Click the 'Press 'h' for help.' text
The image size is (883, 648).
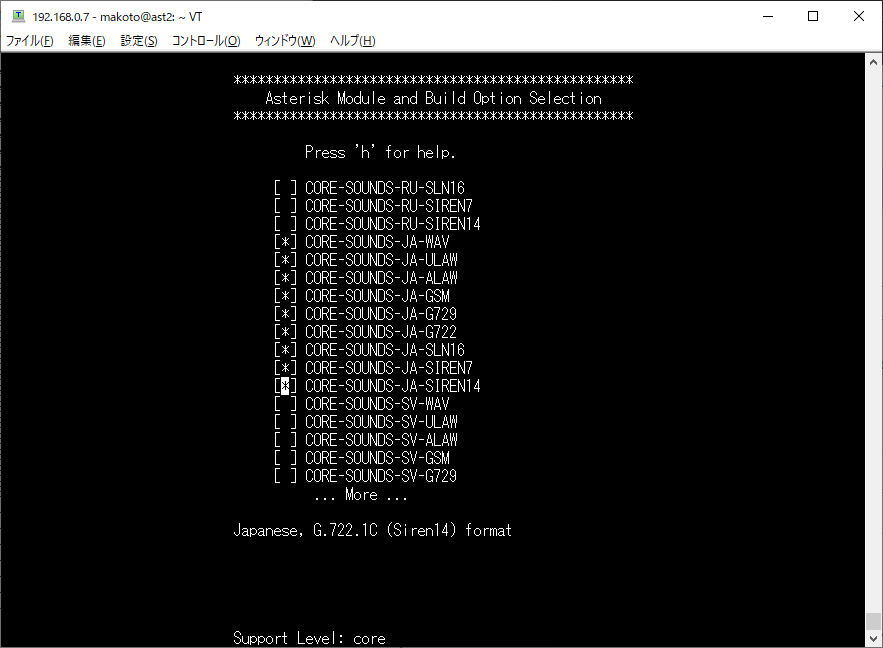380,152
